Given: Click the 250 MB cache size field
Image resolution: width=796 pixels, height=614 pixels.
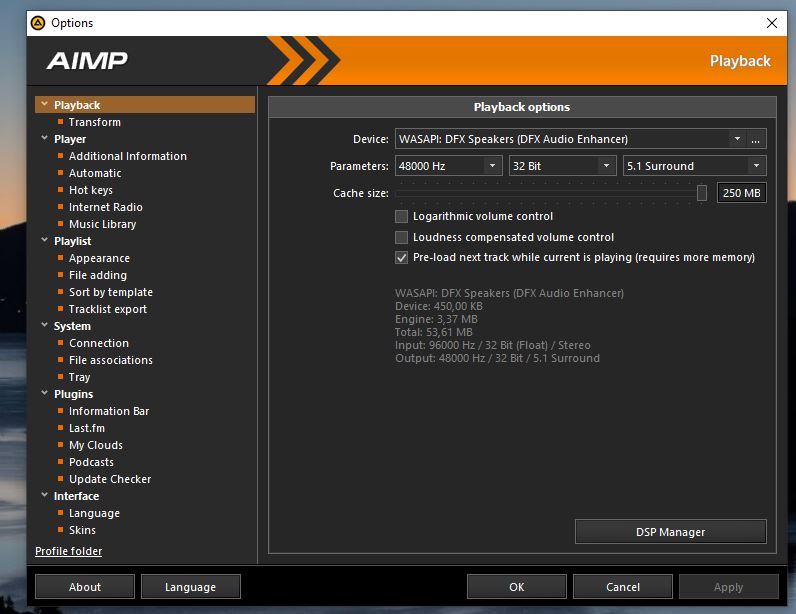Looking at the screenshot, I should [742, 193].
